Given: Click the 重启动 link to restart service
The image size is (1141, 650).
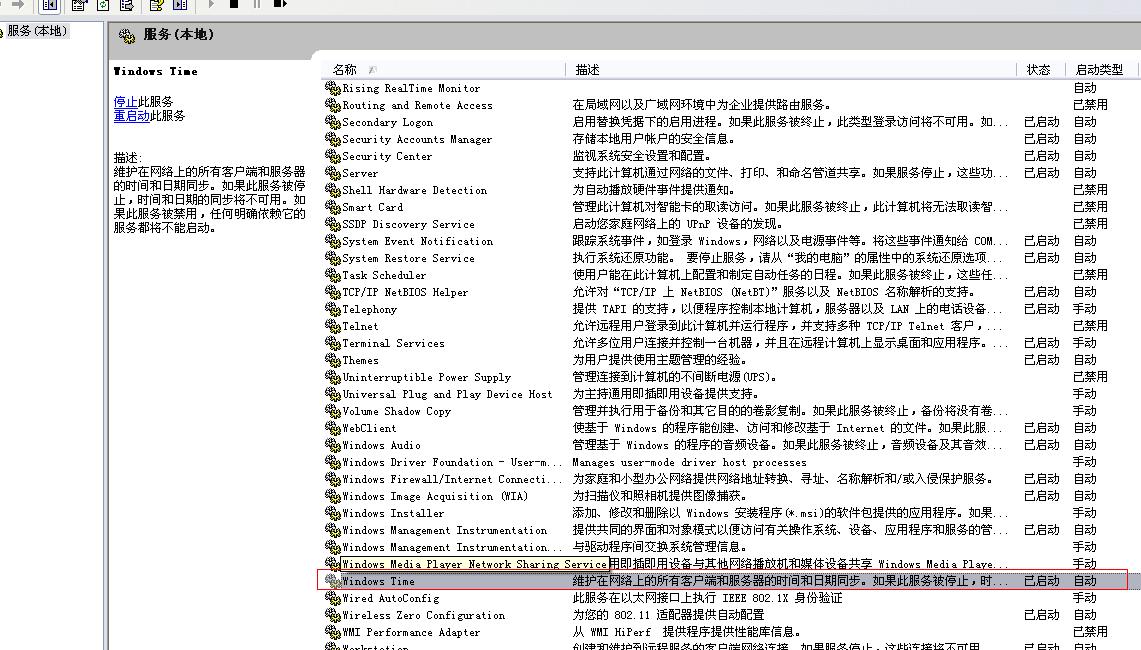Looking at the screenshot, I should (x=131, y=116).
